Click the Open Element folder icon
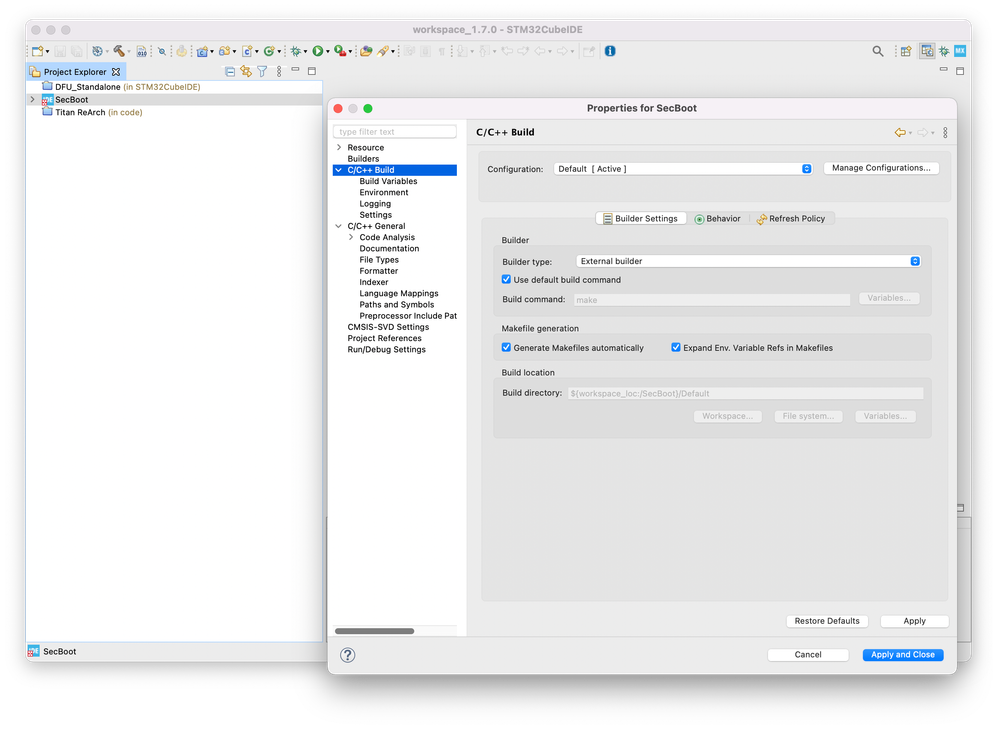Screen dimensions: 999x730 pos(366,51)
